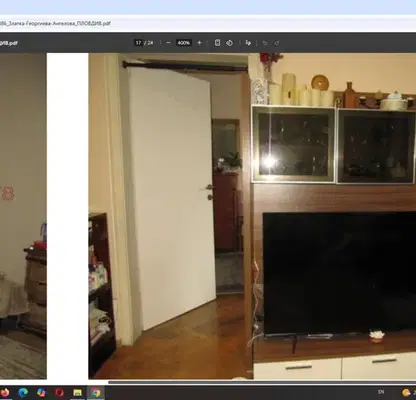Click the redo arrow in PDF toolbar
Screen dimensions: 416x400
coord(277,43)
